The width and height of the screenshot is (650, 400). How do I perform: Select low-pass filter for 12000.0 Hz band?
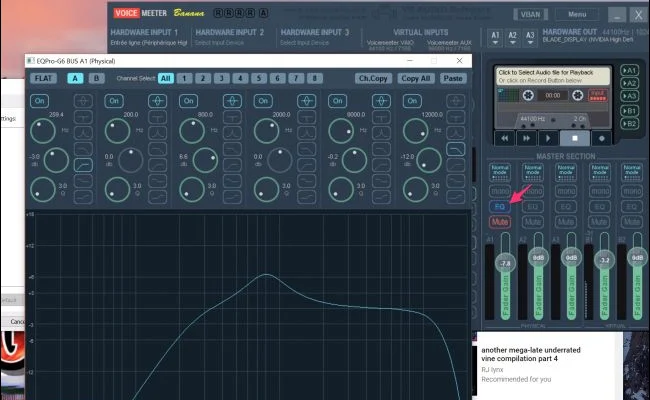[x=456, y=149]
